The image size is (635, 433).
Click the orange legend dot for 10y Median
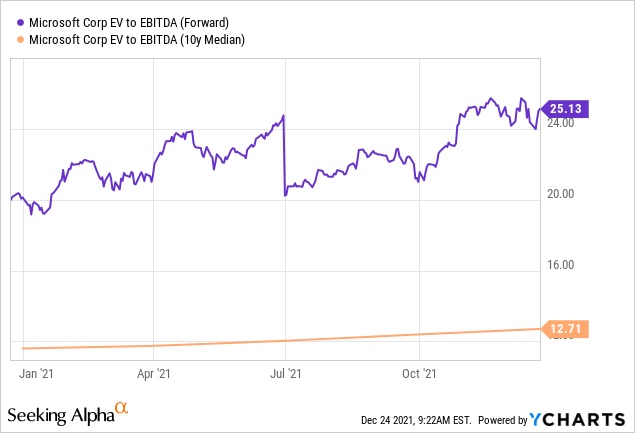coord(21,39)
